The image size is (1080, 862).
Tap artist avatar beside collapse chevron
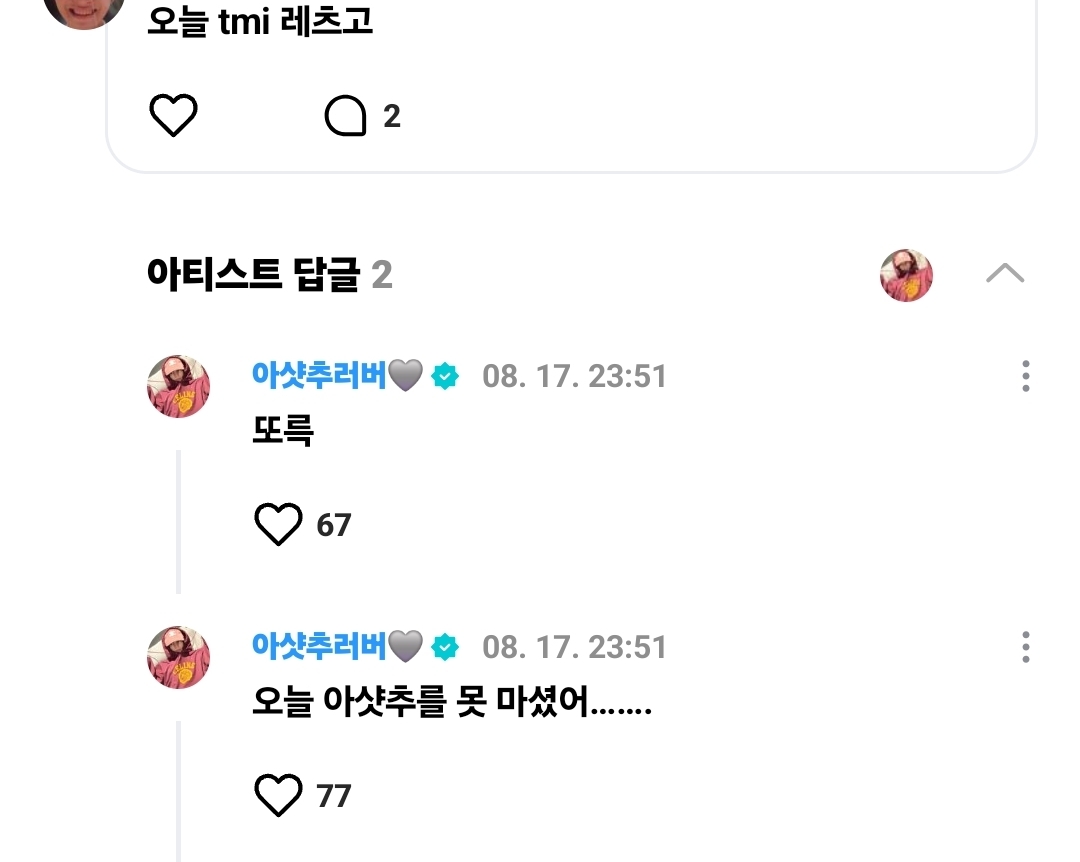click(x=906, y=275)
